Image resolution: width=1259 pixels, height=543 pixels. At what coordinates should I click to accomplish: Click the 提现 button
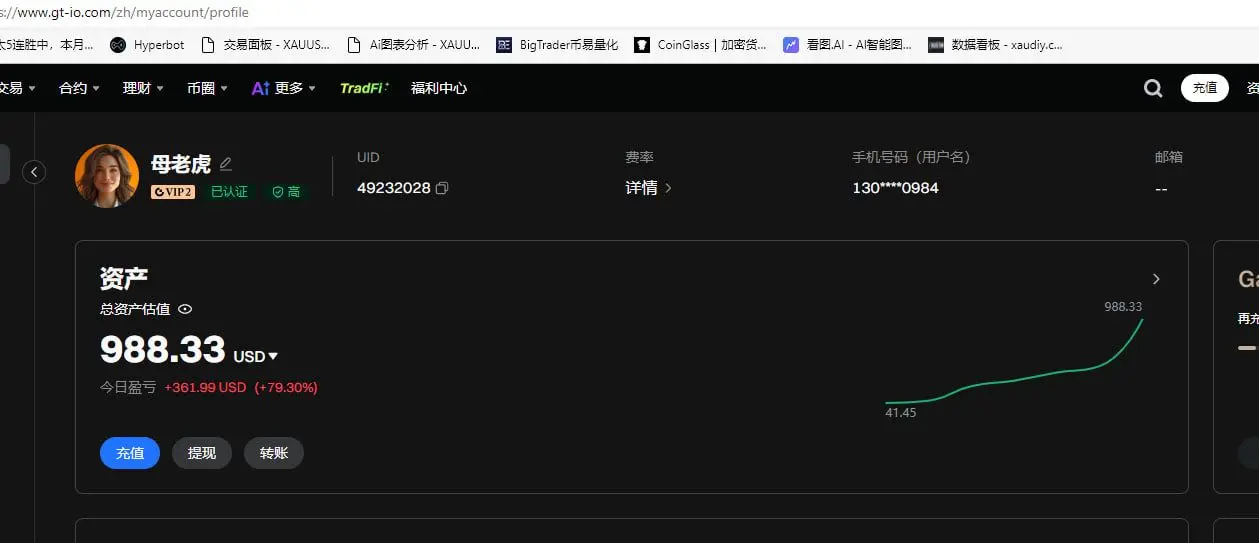[x=202, y=453]
